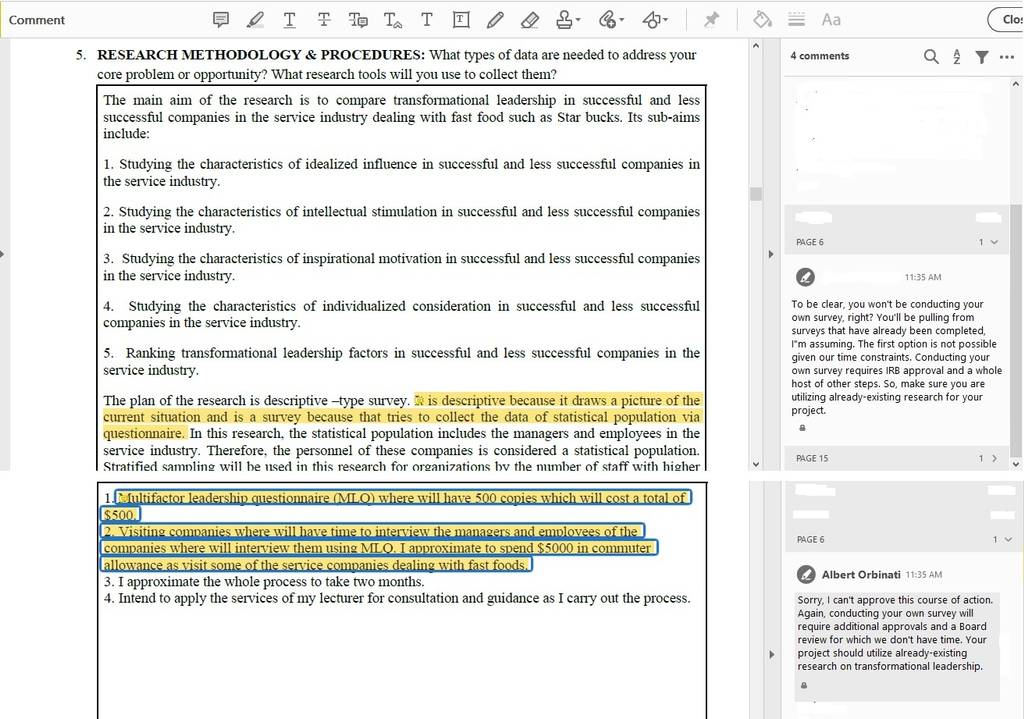The height and width of the screenshot is (719, 1024).
Task: Select the sticky note comment tool
Action: point(221,20)
